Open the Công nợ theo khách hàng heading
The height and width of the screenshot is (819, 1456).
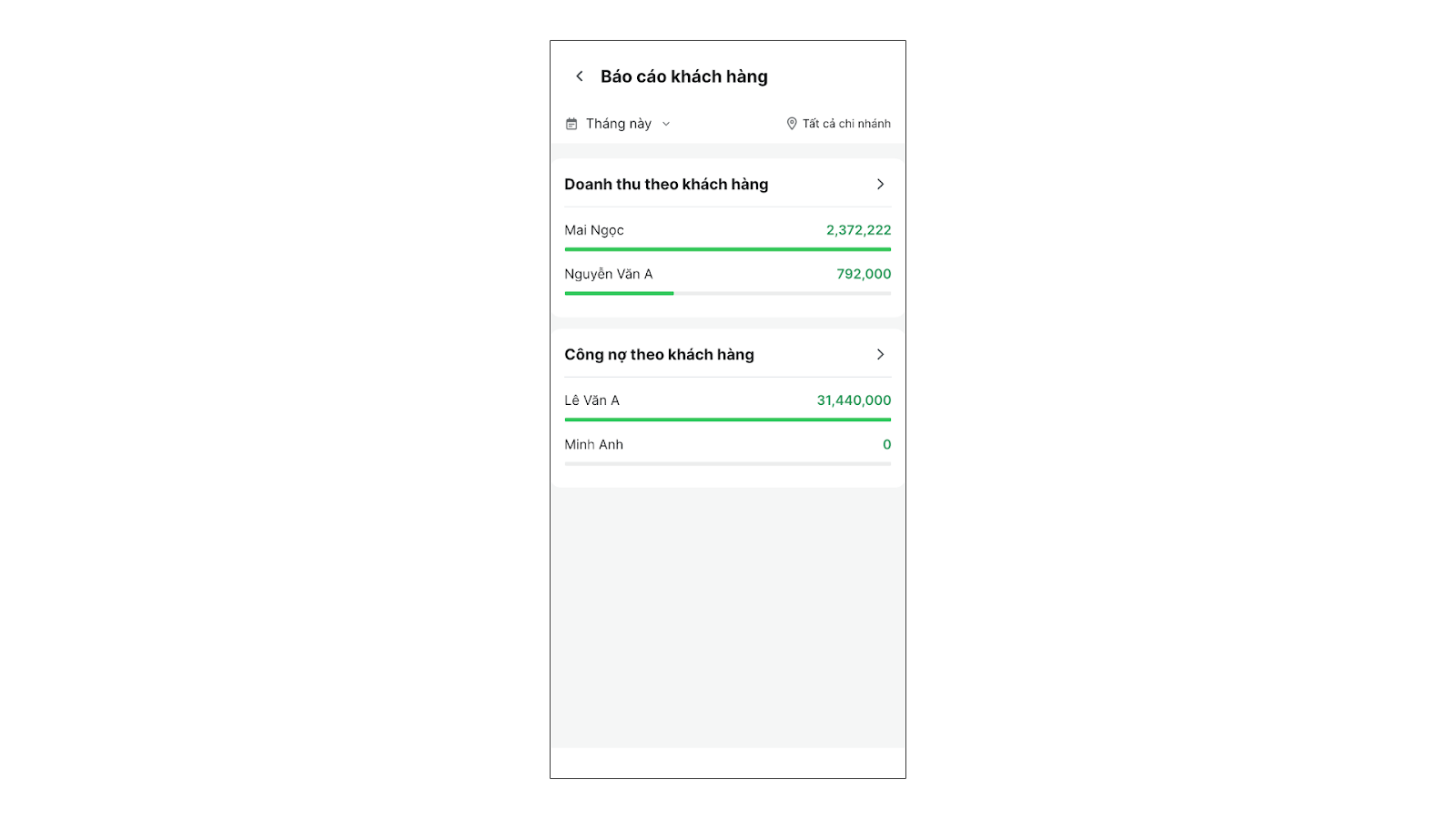(659, 355)
